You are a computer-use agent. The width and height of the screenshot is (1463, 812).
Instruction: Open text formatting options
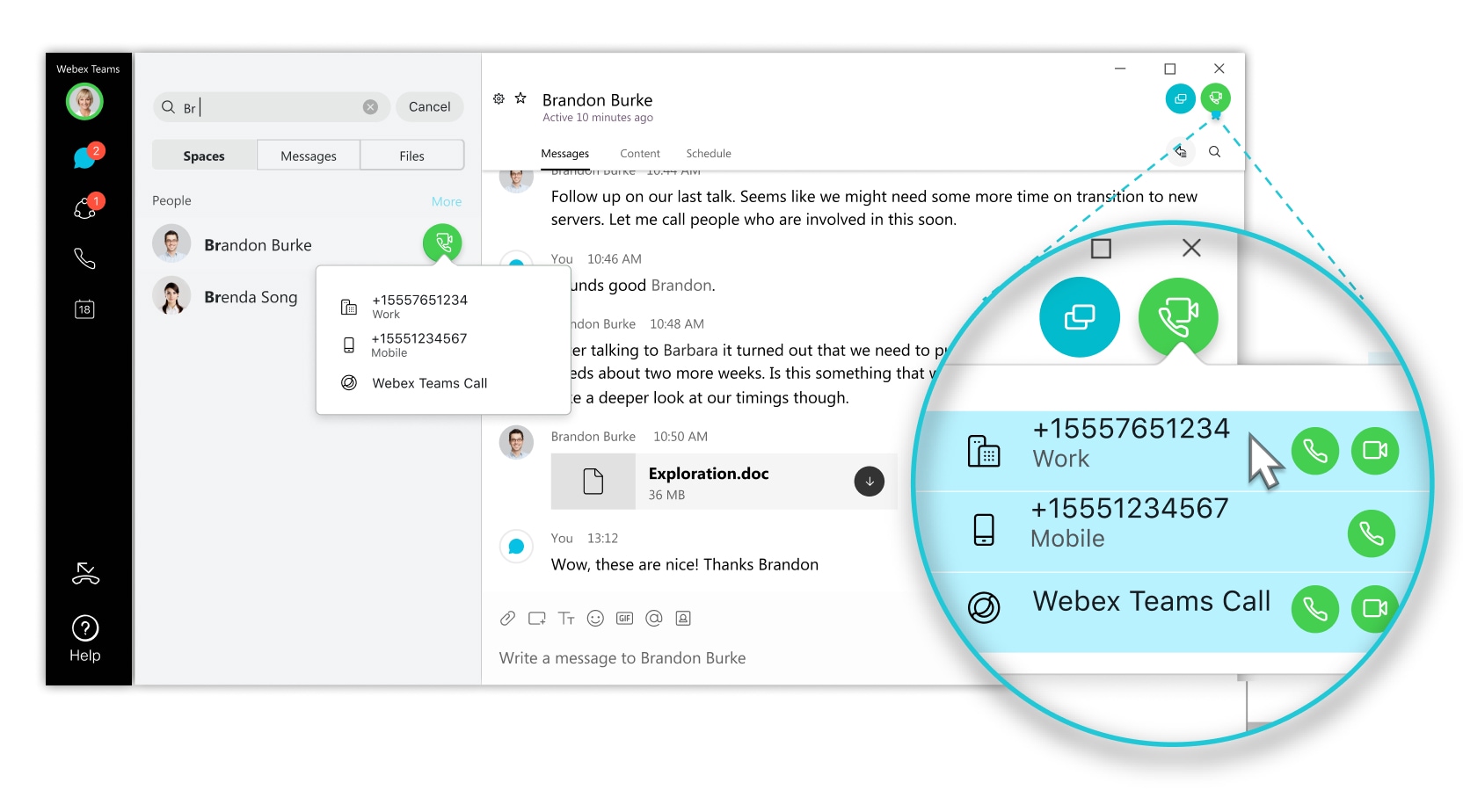tap(566, 619)
